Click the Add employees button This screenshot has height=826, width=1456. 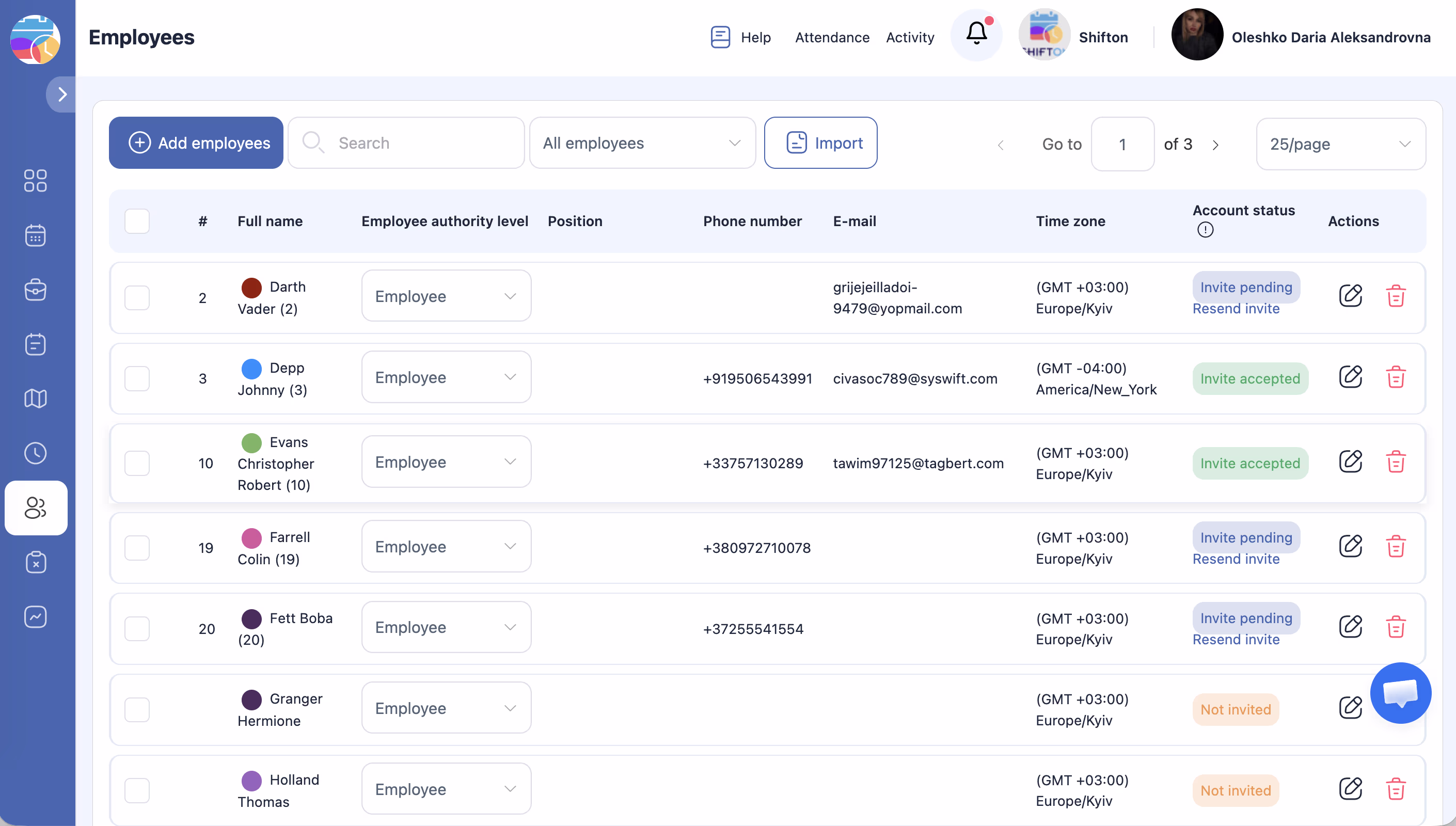pos(196,143)
